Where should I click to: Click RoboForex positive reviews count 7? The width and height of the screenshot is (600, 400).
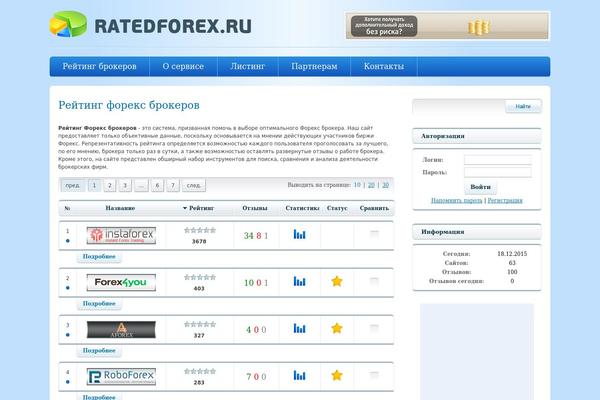(249, 377)
